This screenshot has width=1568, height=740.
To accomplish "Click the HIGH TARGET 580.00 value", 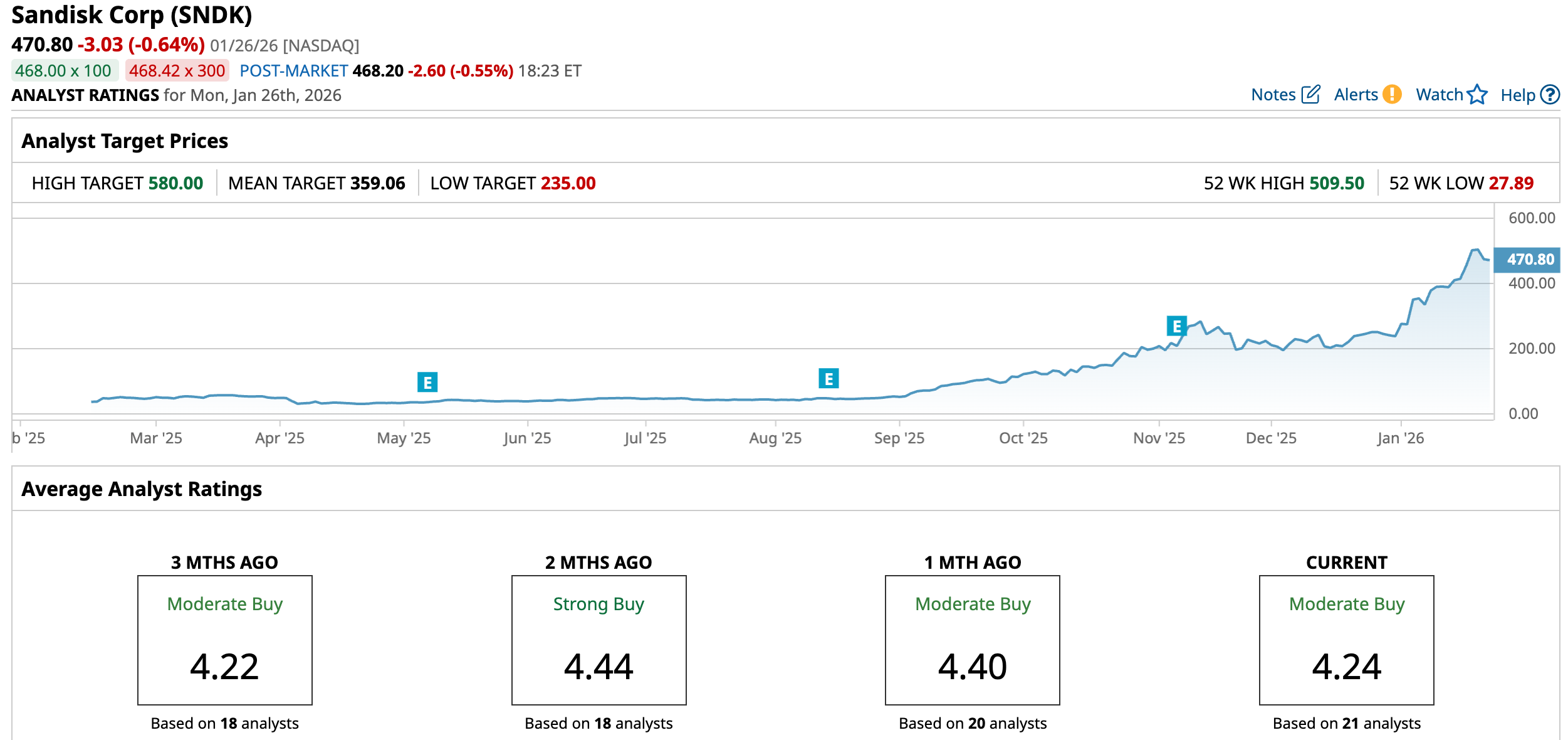I will point(175,183).
